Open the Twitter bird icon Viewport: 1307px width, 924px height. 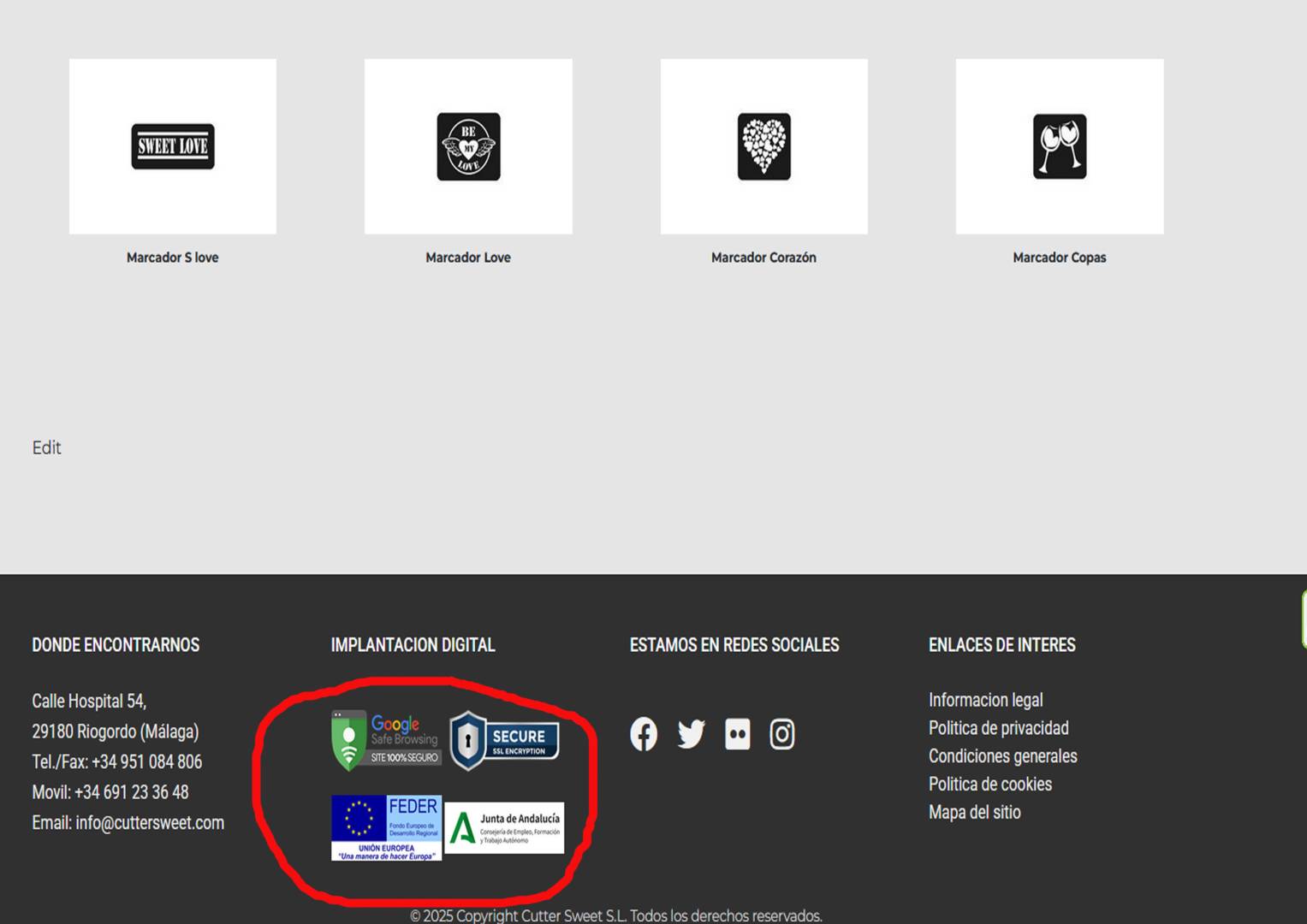[691, 734]
